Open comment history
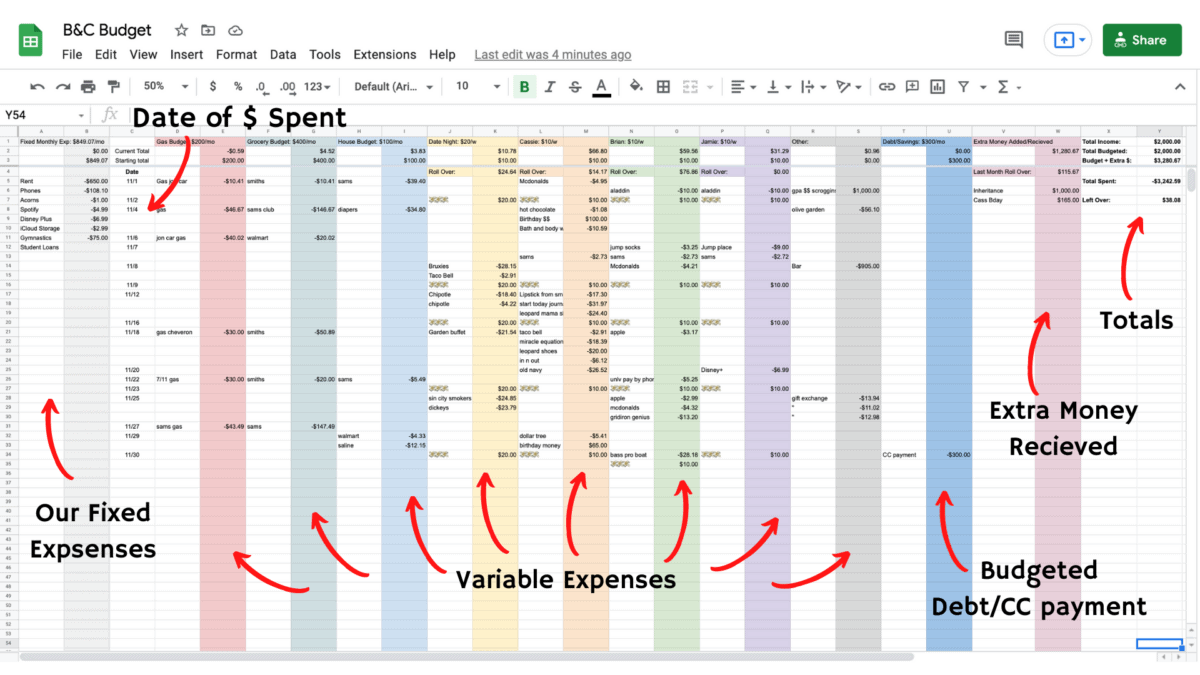 [1013, 39]
